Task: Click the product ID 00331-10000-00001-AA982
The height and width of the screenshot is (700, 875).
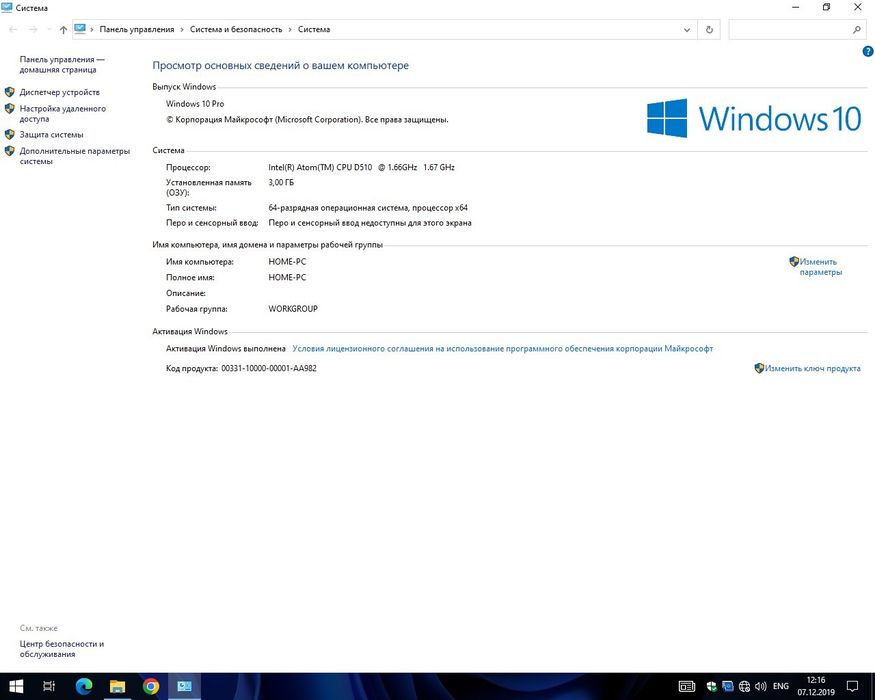Action: click(x=269, y=368)
